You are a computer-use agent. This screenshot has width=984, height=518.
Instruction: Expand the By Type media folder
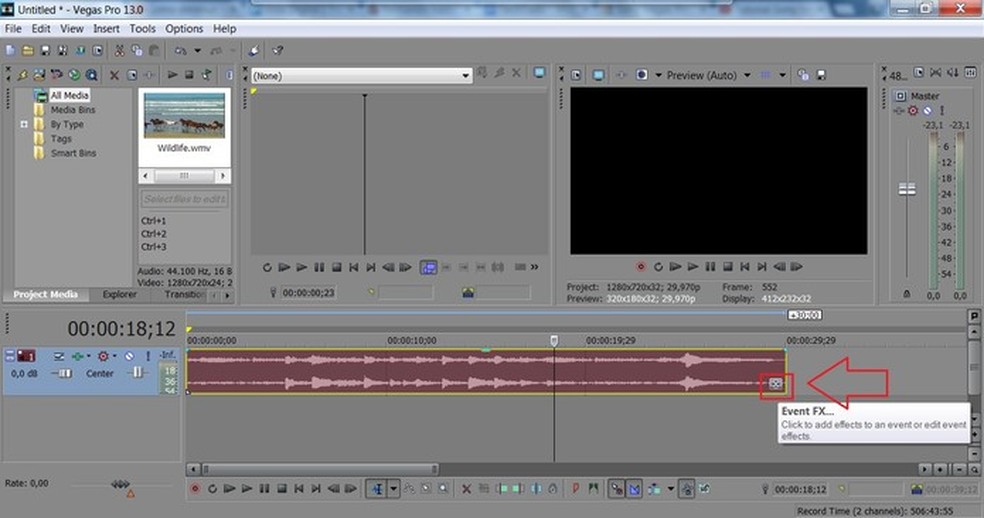click(25, 125)
